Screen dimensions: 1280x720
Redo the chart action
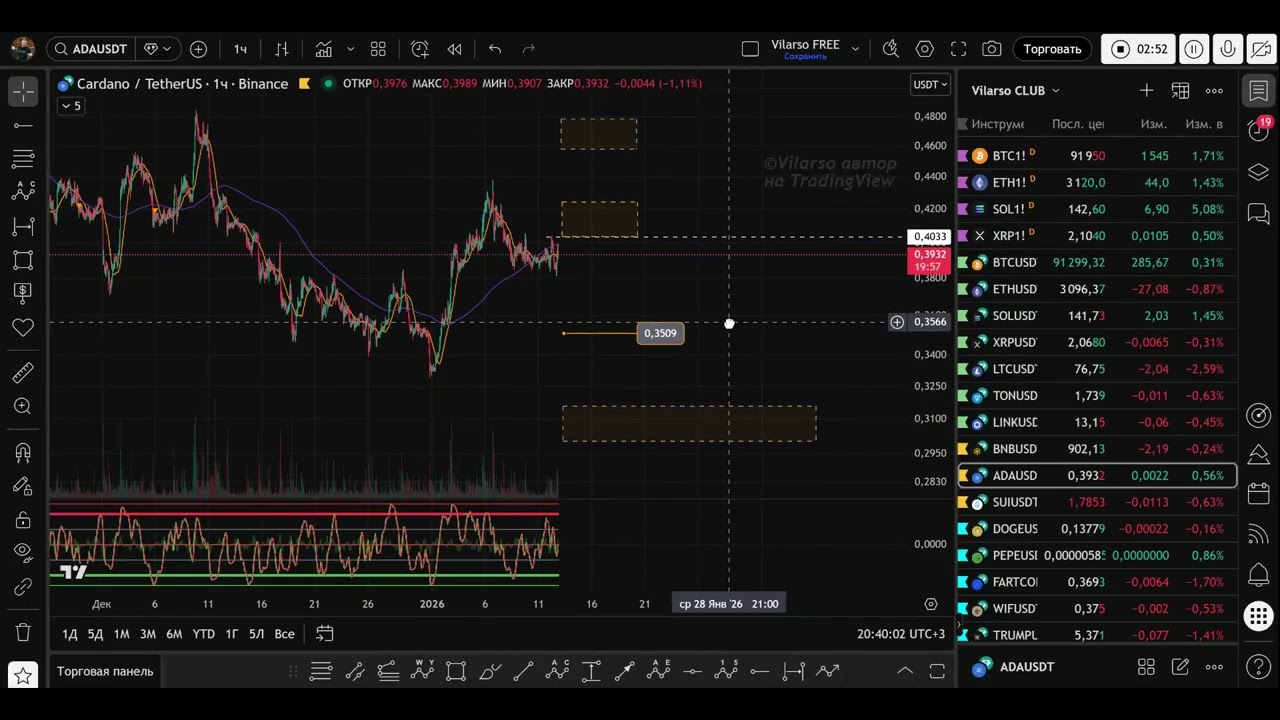tap(529, 49)
